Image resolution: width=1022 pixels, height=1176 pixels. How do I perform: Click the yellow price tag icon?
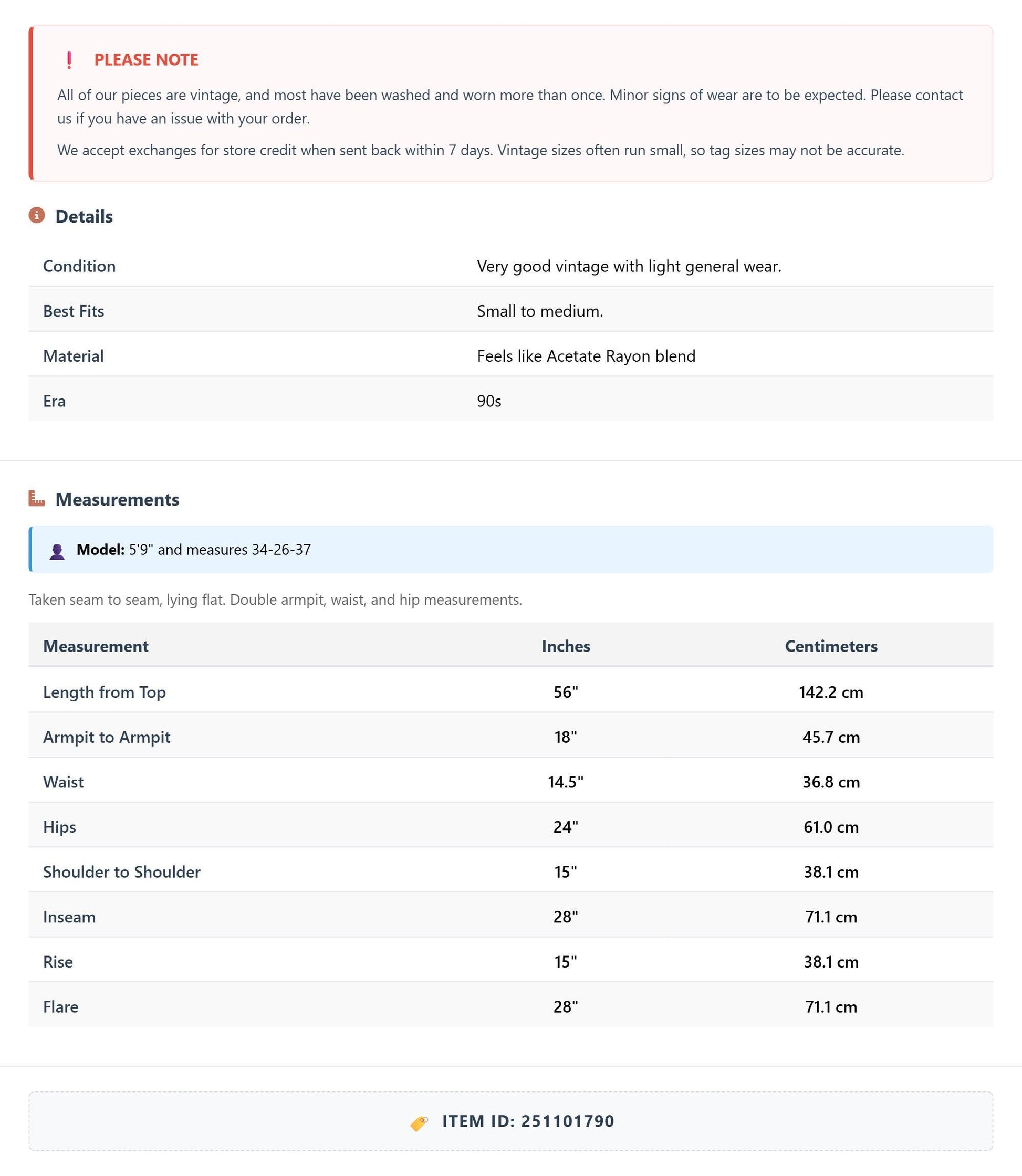(419, 1123)
